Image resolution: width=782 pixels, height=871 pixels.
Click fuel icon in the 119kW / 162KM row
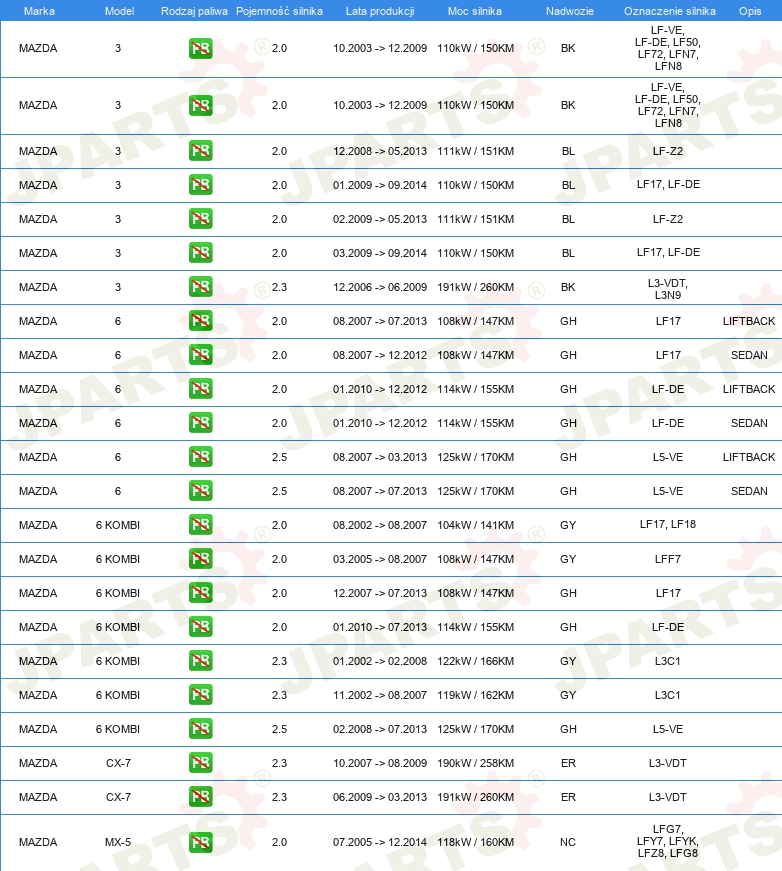(200, 694)
